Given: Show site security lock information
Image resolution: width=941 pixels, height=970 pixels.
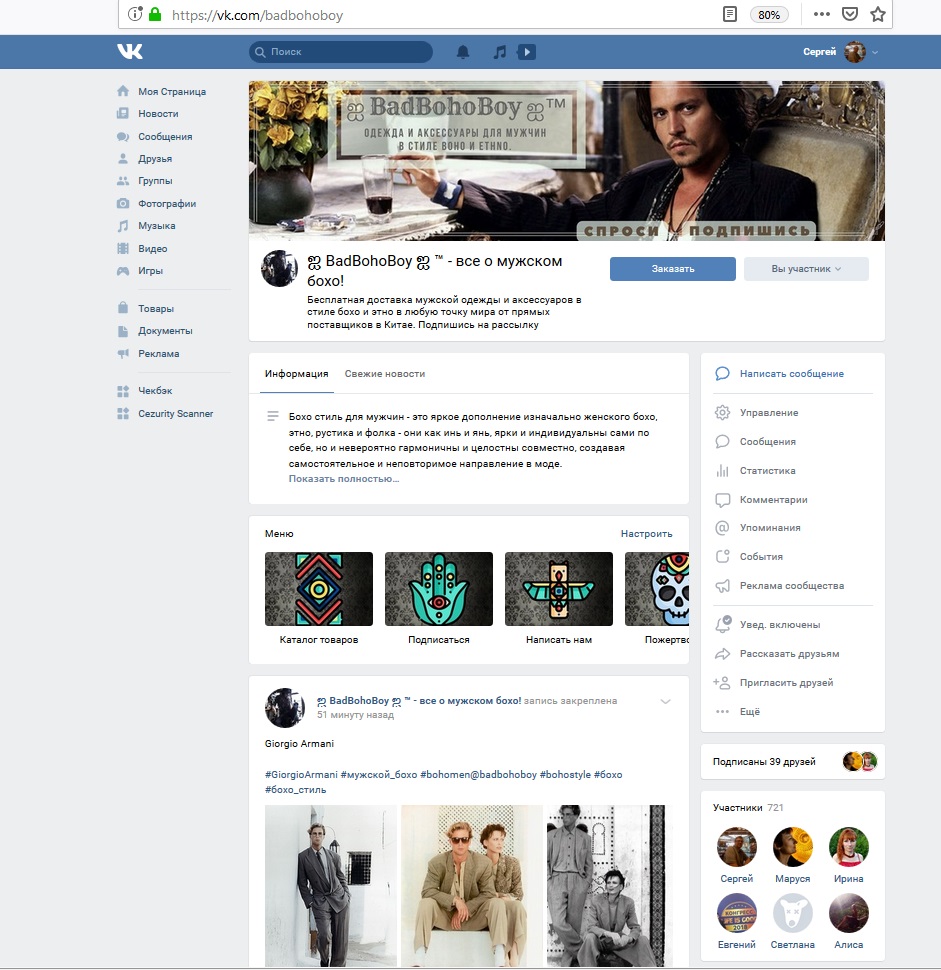Looking at the screenshot, I should 155,14.
